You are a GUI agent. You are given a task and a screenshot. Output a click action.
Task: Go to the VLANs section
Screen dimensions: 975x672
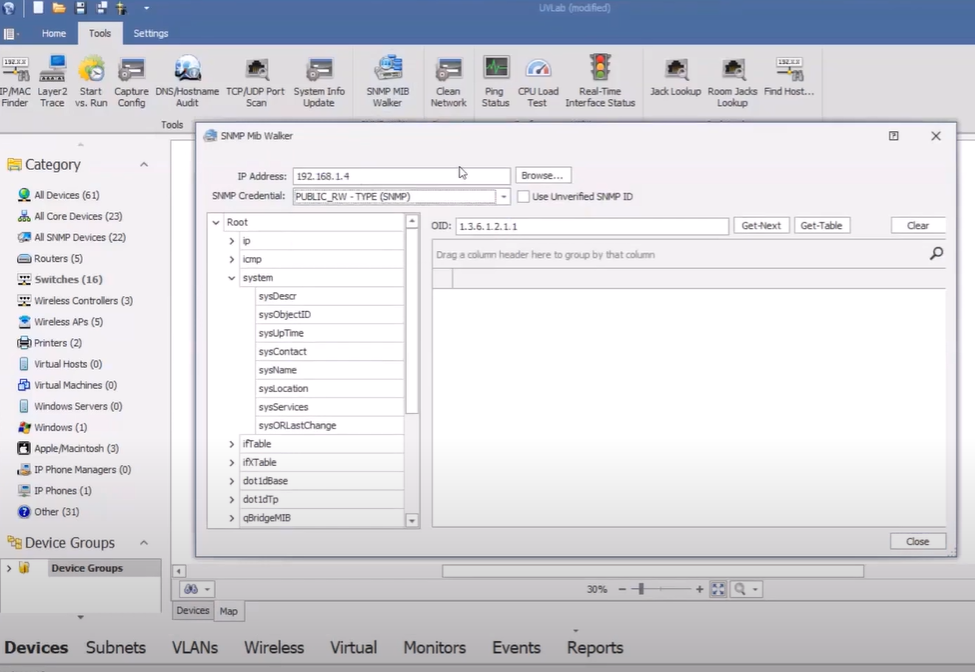tap(195, 647)
